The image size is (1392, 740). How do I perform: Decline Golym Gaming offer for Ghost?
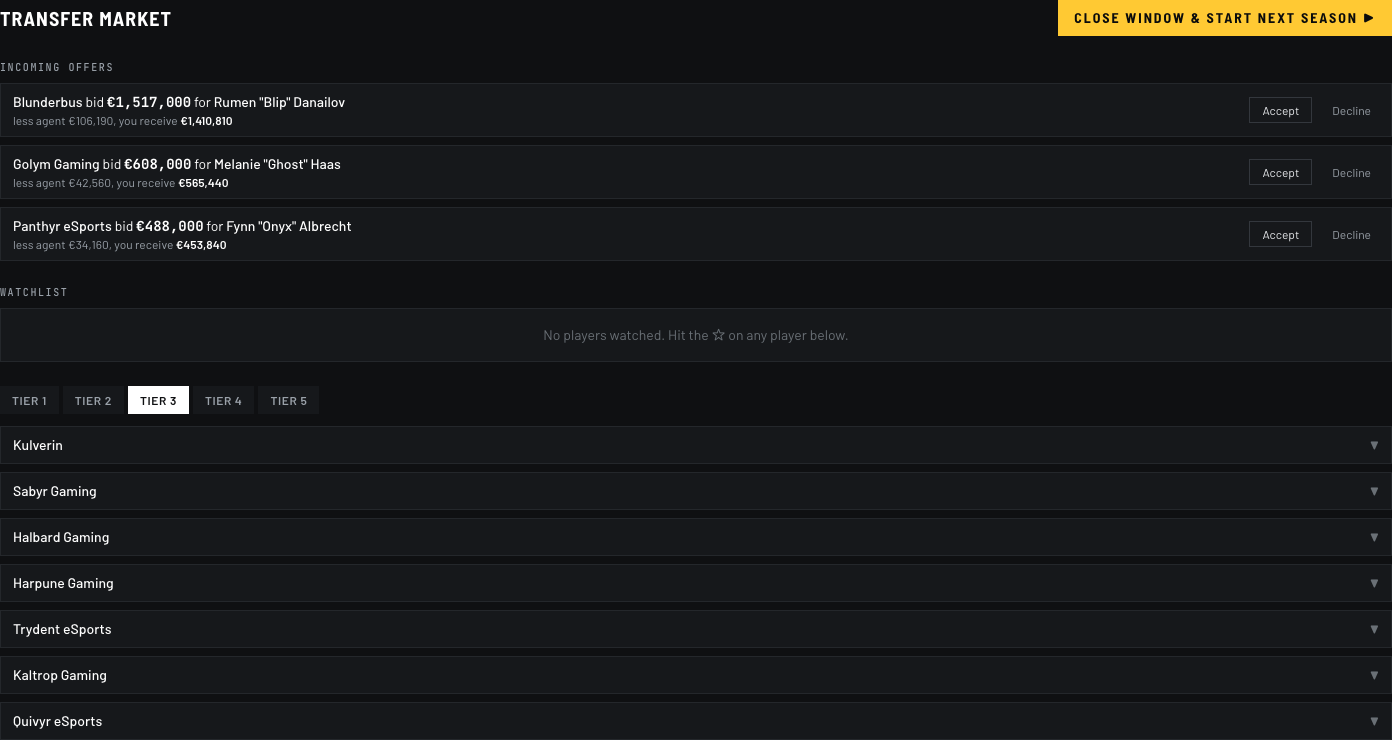point(1351,173)
